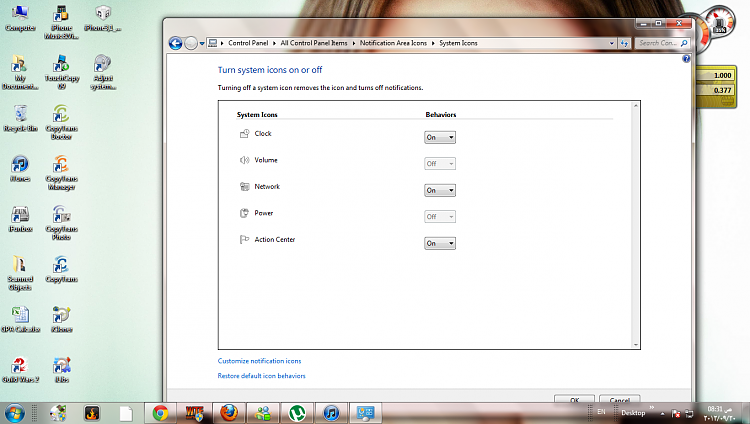Open uTorrent from the taskbar
Image resolution: width=750 pixels, height=424 pixels.
coord(297,412)
